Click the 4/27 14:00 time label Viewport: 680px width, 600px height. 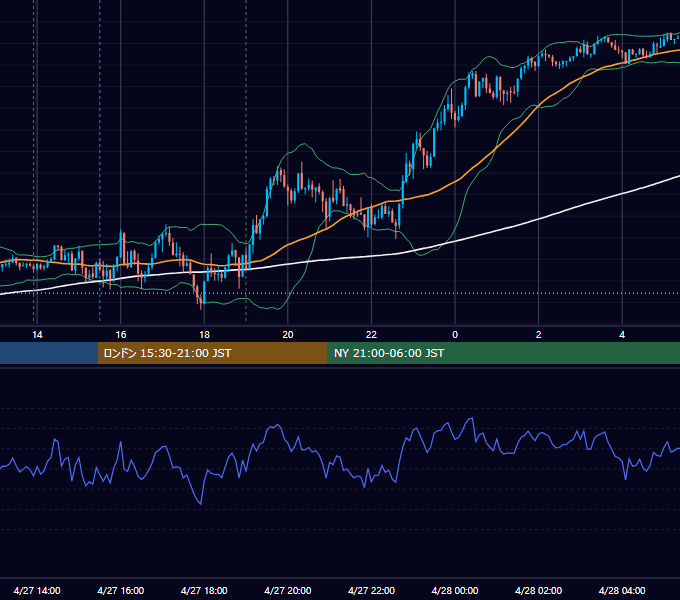[x=37, y=590]
